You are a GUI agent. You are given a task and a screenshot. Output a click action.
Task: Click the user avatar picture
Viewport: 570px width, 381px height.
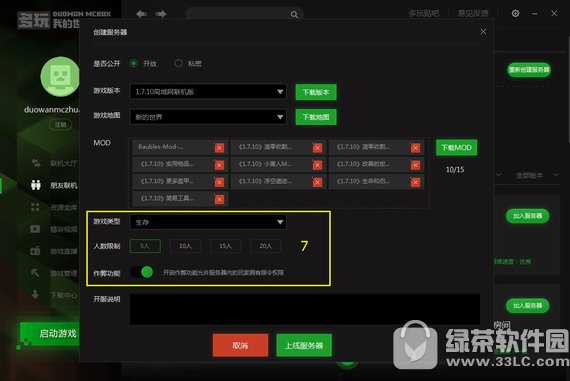tap(60, 77)
